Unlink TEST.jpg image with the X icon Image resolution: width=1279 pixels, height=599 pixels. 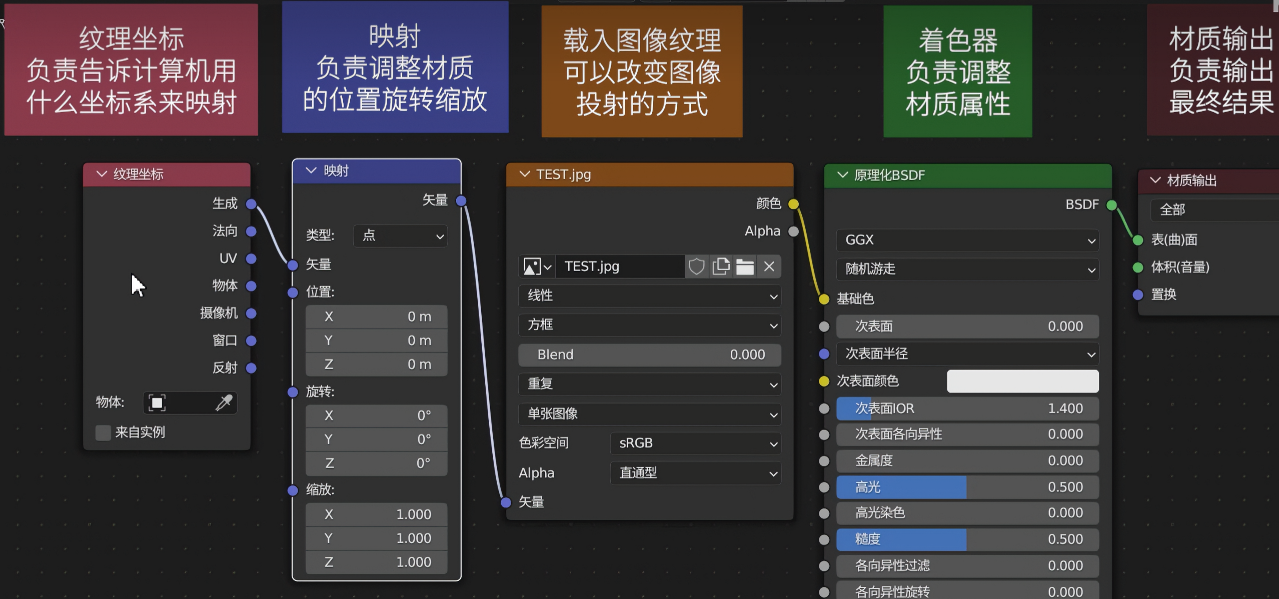[x=769, y=267]
